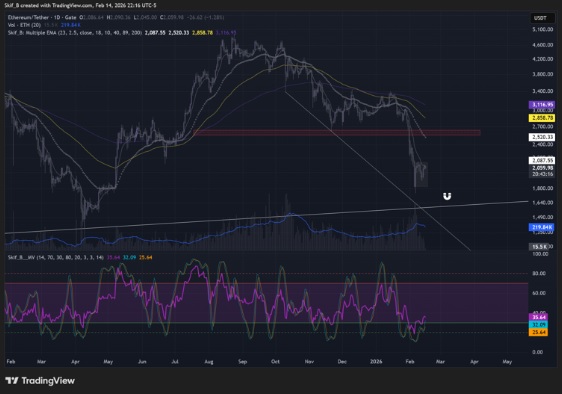Click the Dec label on the time axis
This screenshot has width=562, height=394.
(342, 362)
